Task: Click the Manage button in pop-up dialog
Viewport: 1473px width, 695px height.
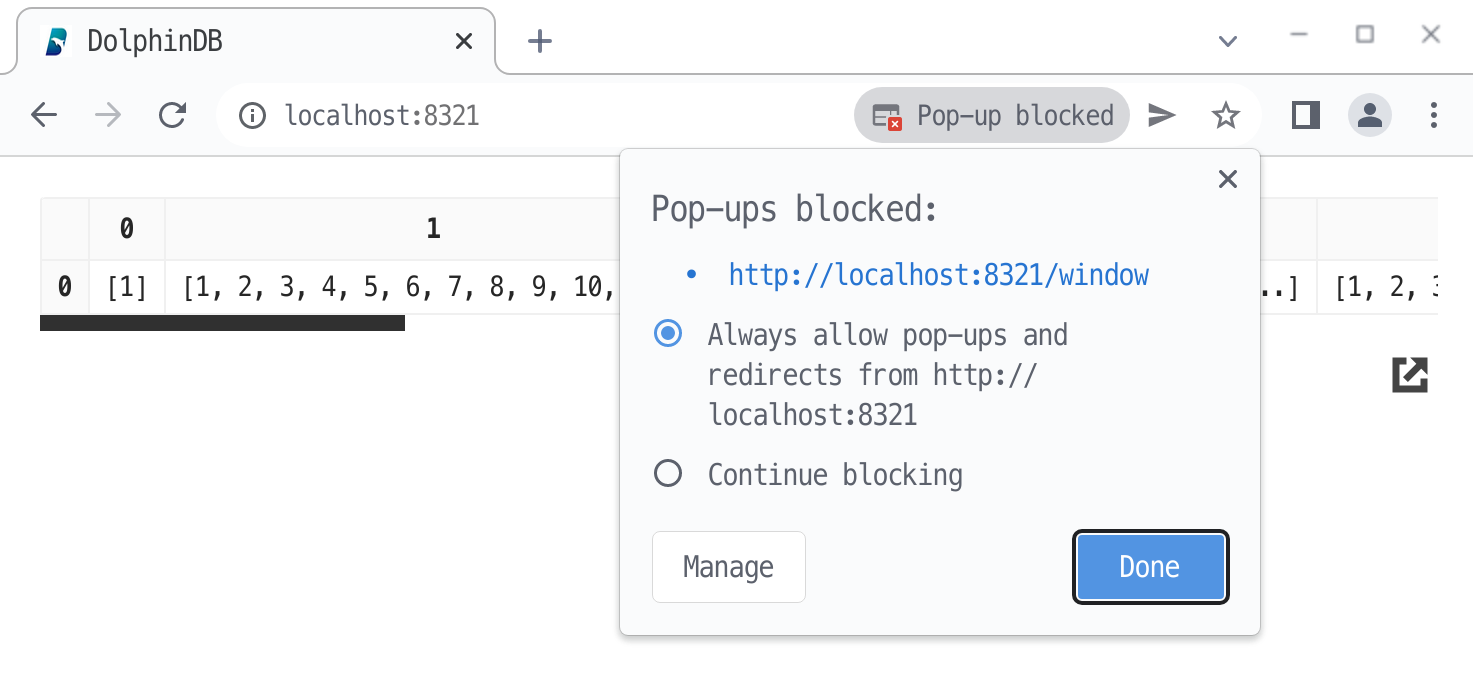Action: coord(728,567)
